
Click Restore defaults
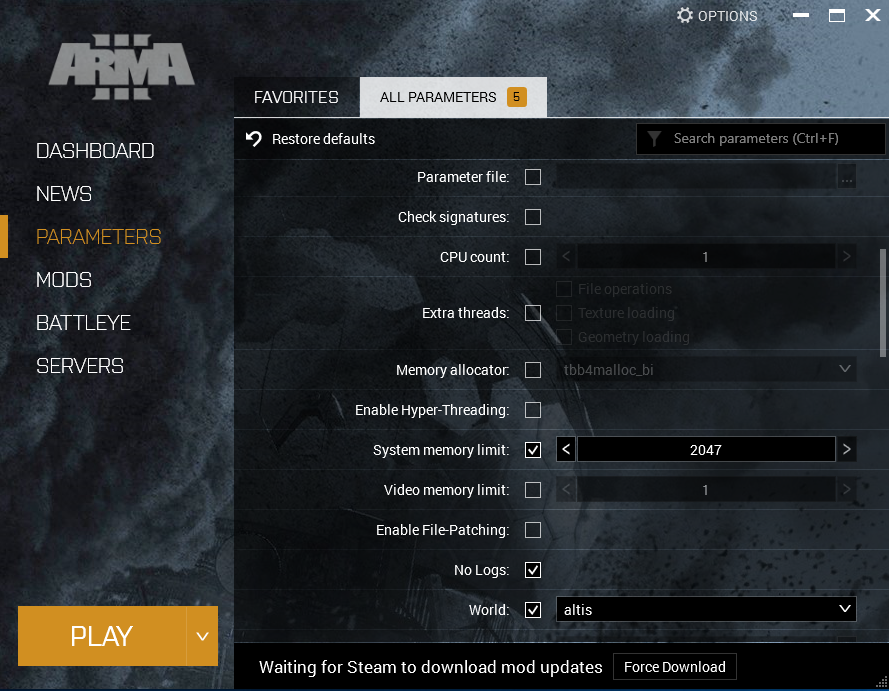coord(323,139)
